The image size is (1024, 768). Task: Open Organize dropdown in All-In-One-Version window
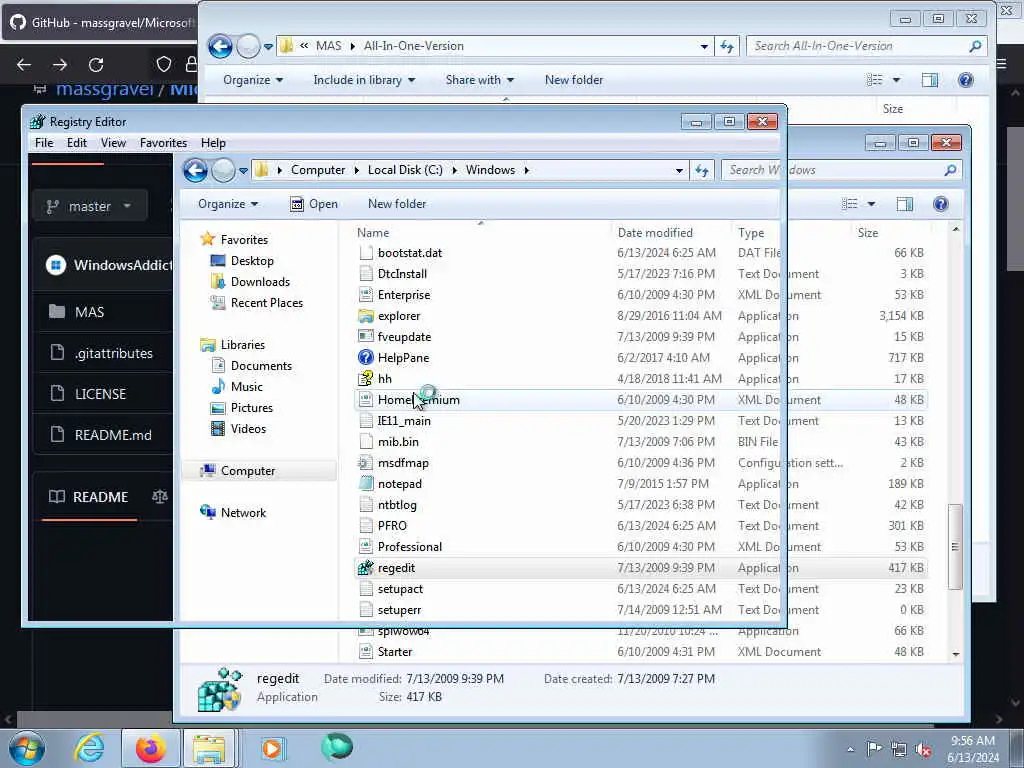click(x=253, y=80)
